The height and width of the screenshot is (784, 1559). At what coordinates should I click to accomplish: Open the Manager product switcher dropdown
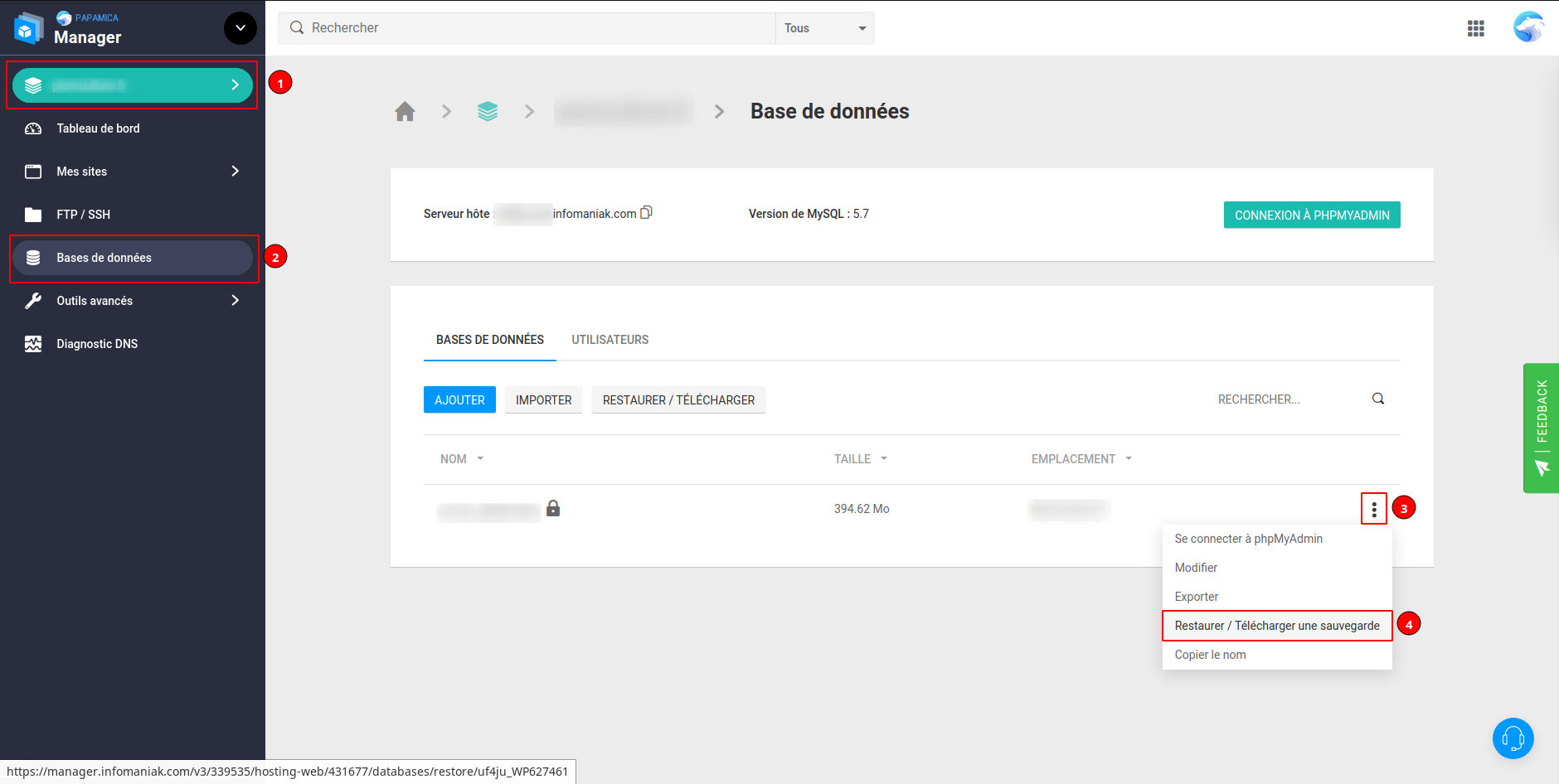(x=240, y=28)
